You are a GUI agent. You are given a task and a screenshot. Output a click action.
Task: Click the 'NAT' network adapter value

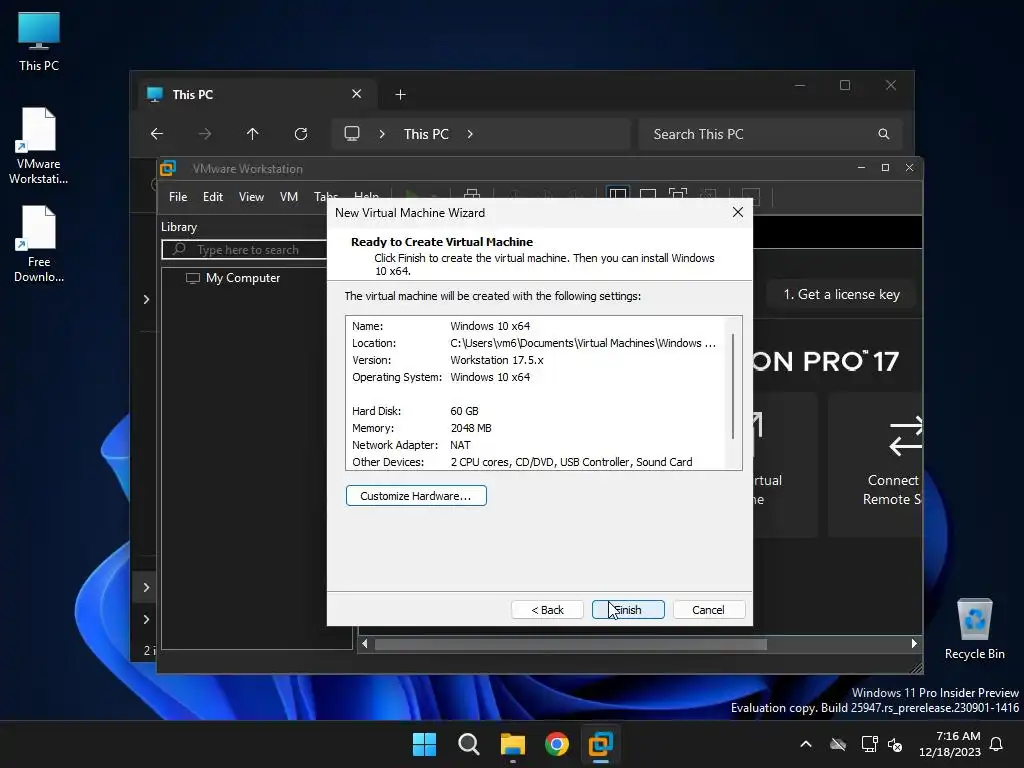click(x=460, y=445)
